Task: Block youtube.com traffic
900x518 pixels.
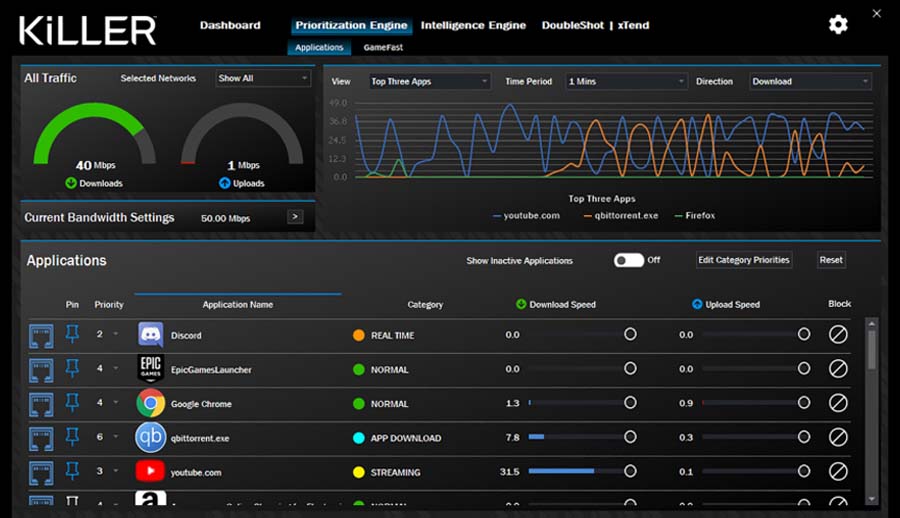Action: tap(838, 471)
